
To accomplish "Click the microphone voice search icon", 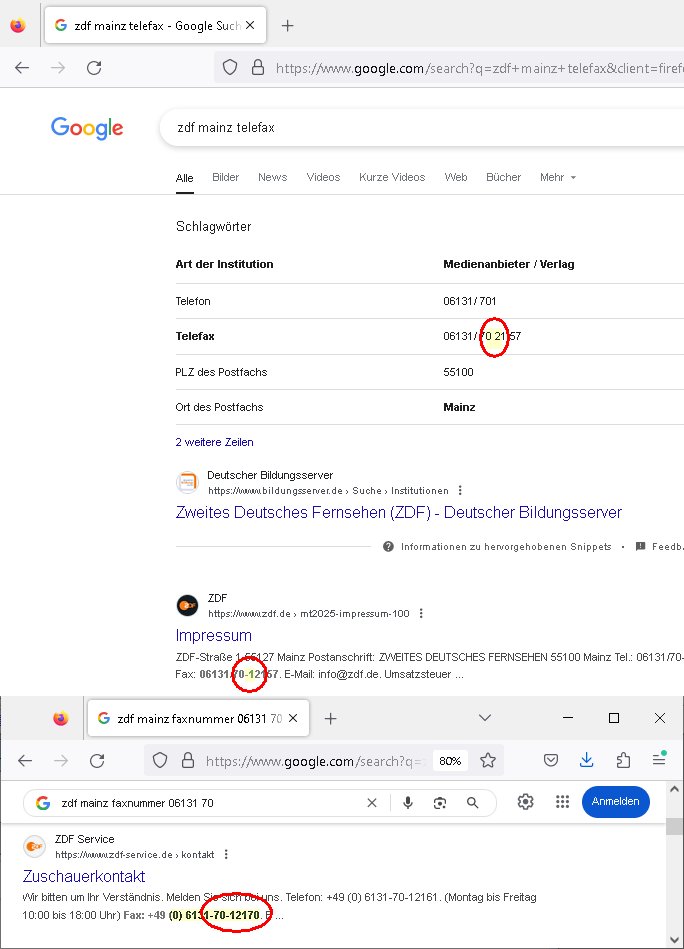I will pos(407,802).
